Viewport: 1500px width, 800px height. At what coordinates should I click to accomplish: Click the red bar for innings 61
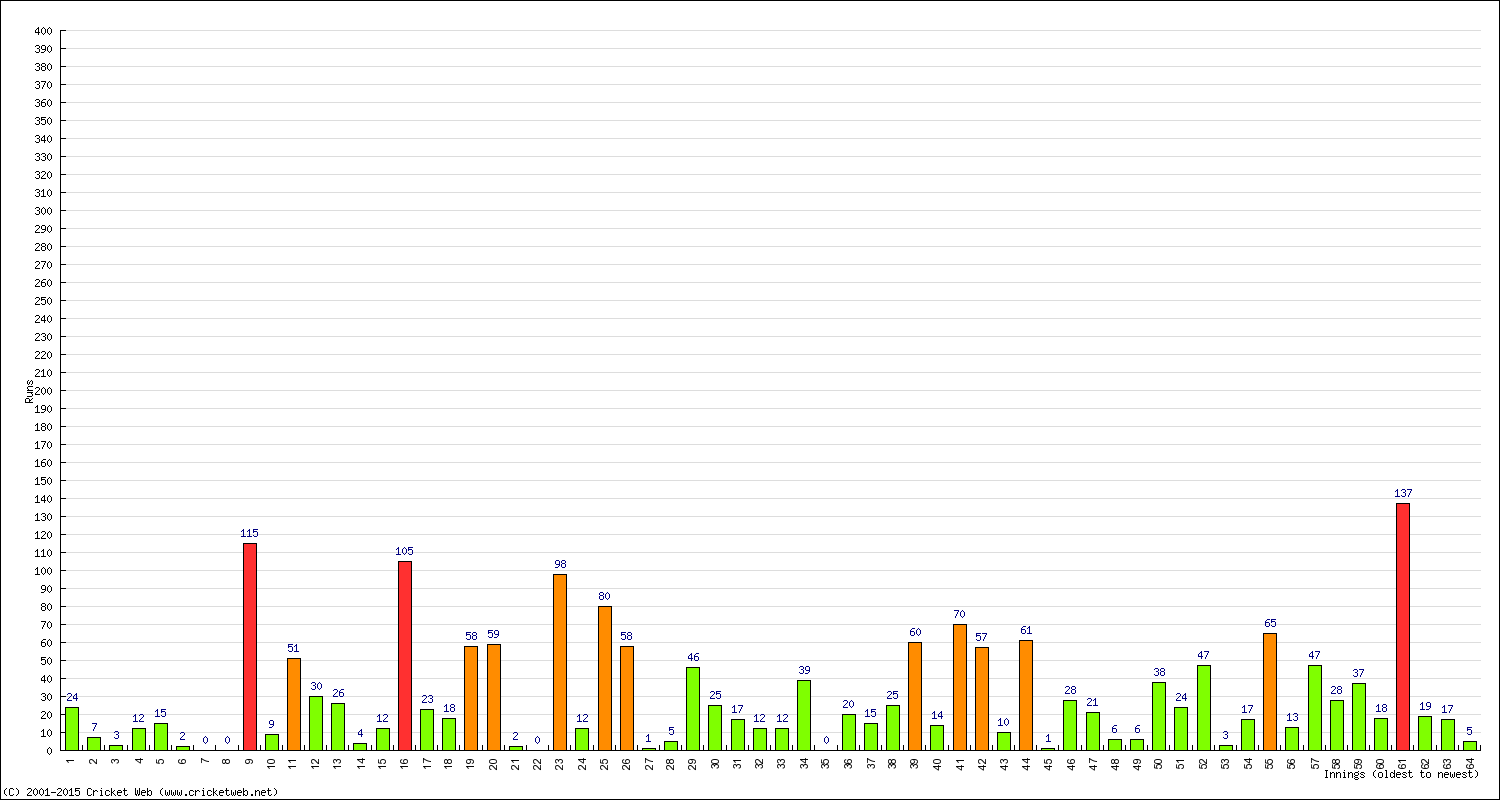pos(1403,627)
